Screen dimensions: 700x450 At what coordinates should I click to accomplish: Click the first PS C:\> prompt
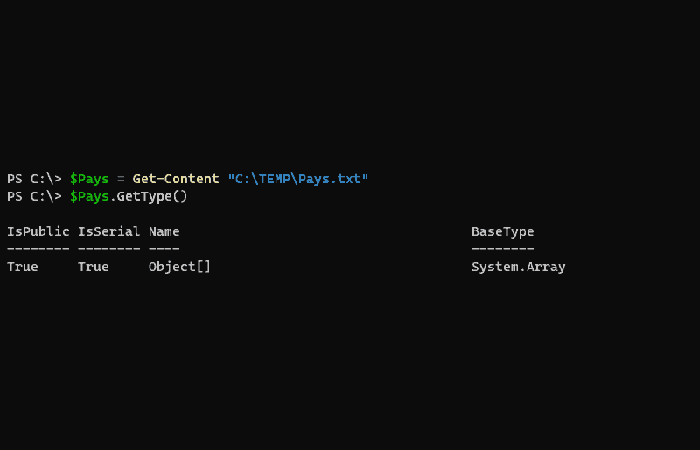coord(34,179)
